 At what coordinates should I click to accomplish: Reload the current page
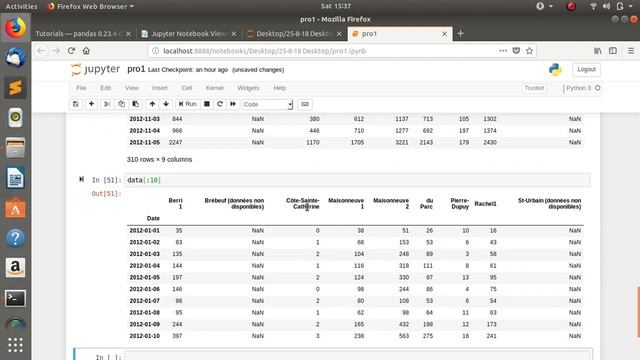[71, 51]
